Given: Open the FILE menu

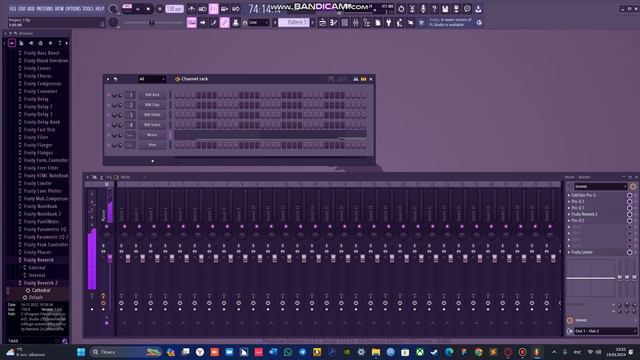Looking at the screenshot, I should [12, 9].
